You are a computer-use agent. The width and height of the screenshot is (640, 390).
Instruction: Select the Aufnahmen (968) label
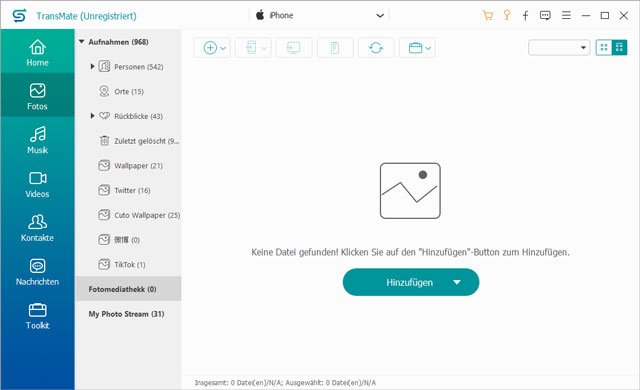coord(118,42)
